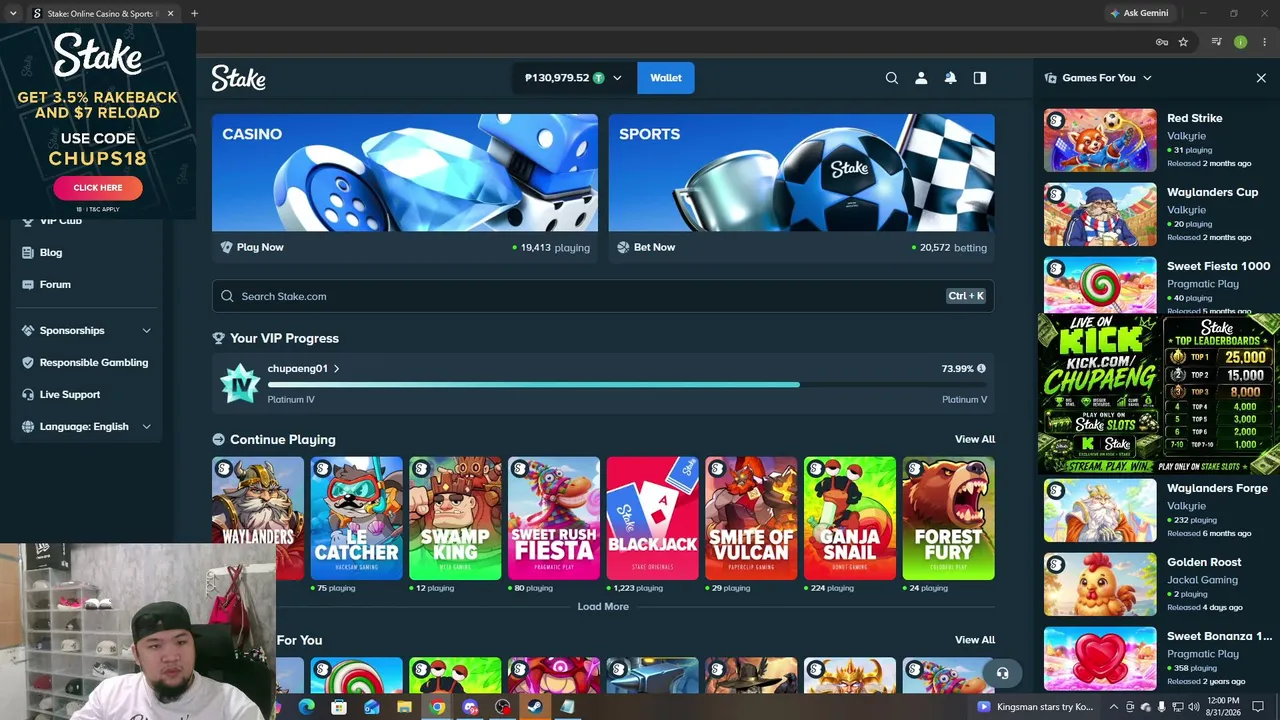Open Waylanders Cup game card

point(1157,214)
